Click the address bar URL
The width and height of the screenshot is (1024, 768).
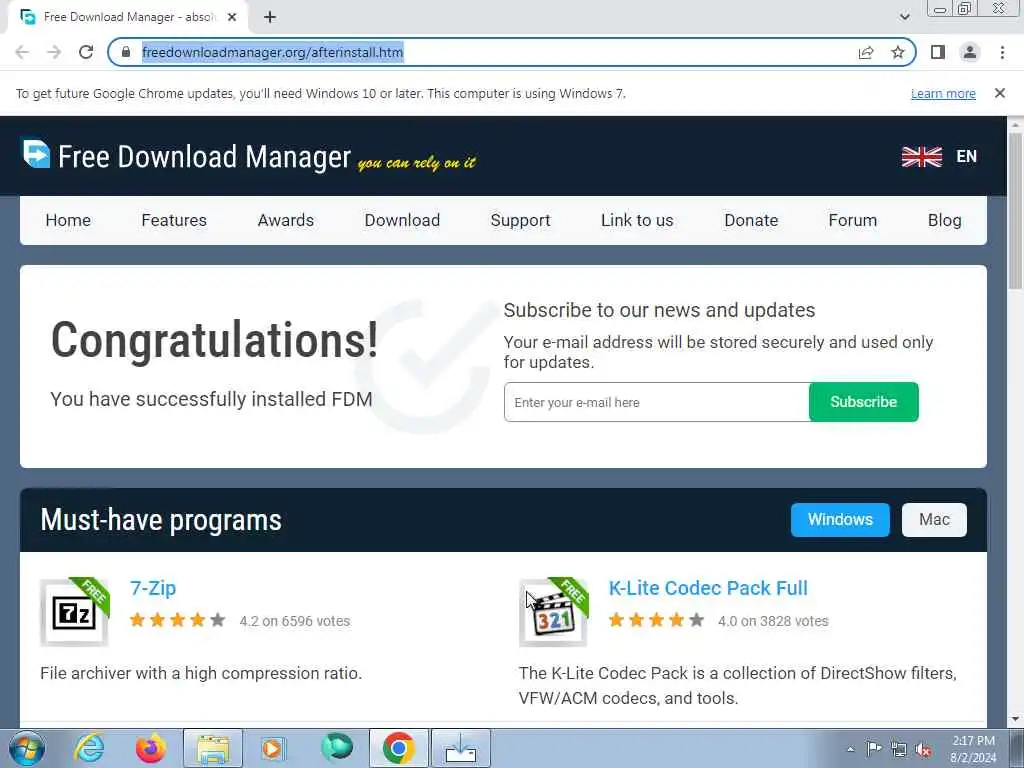tap(272, 52)
